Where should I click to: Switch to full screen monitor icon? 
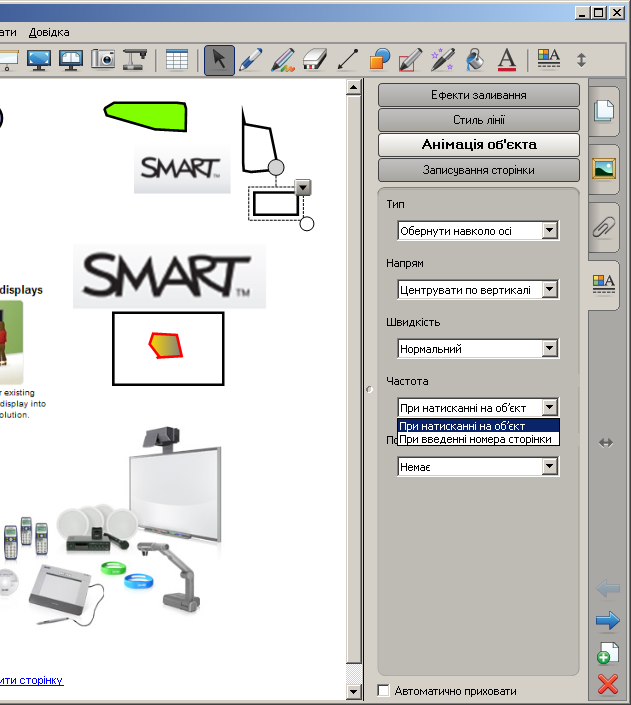click(39, 60)
